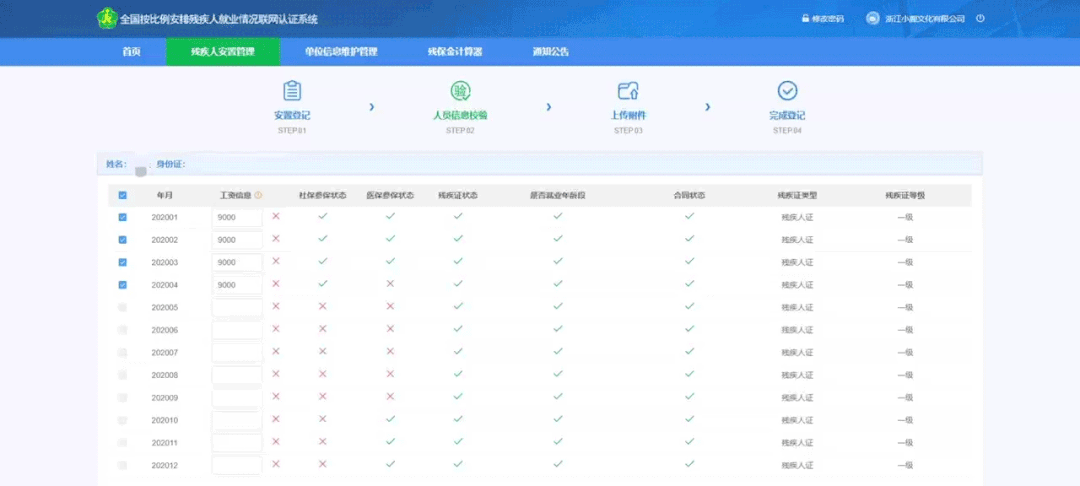Uncheck the 202004 row checkbox
The image size is (1080, 486).
coord(123,284)
